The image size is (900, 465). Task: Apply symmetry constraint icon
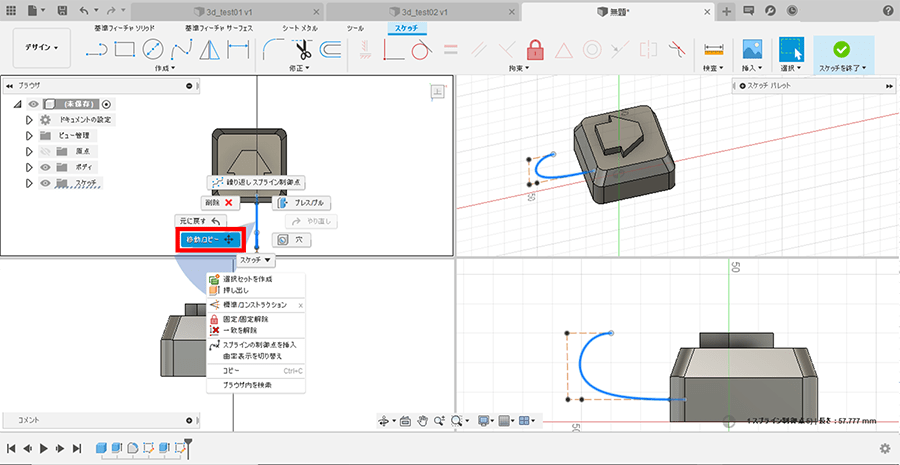(x=647, y=50)
